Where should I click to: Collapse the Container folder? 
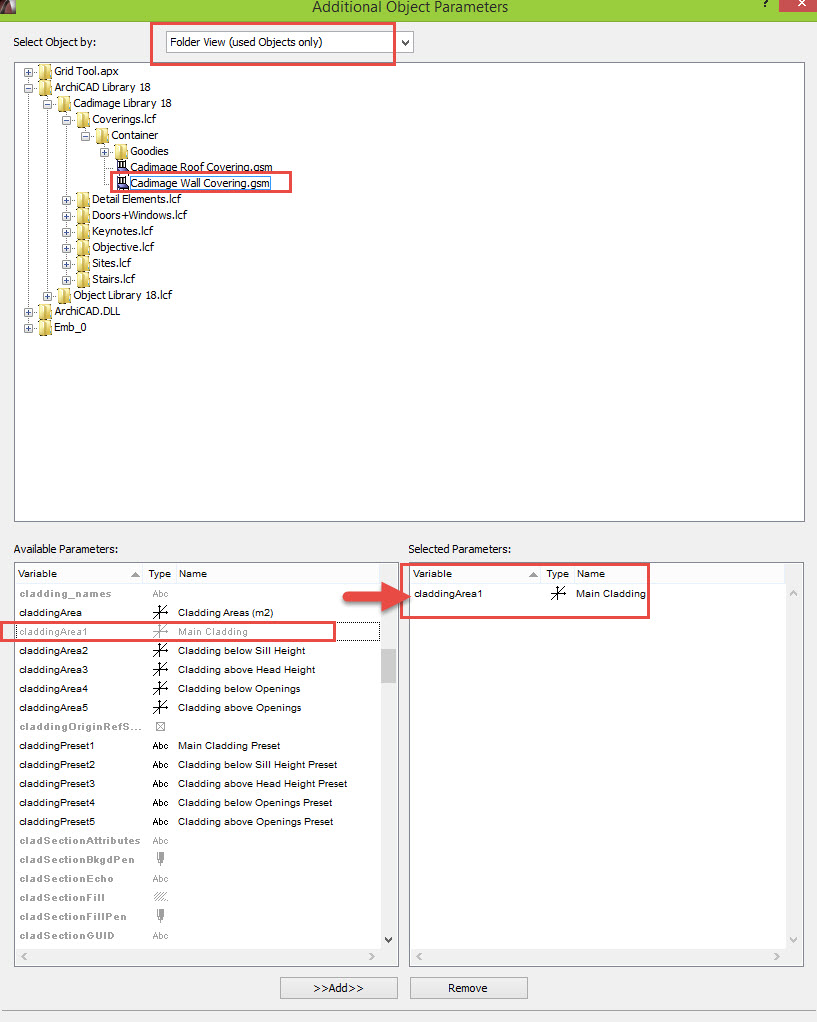click(85, 136)
